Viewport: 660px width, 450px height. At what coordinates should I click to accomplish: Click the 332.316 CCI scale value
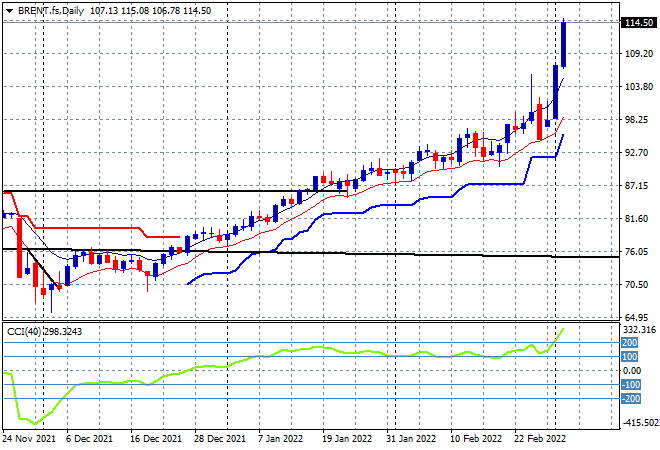point(639,330)
